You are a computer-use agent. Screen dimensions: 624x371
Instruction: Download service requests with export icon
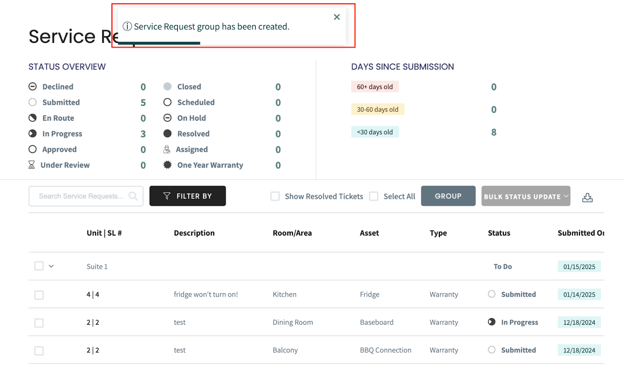pyautogui.click(x=587, y=197)
